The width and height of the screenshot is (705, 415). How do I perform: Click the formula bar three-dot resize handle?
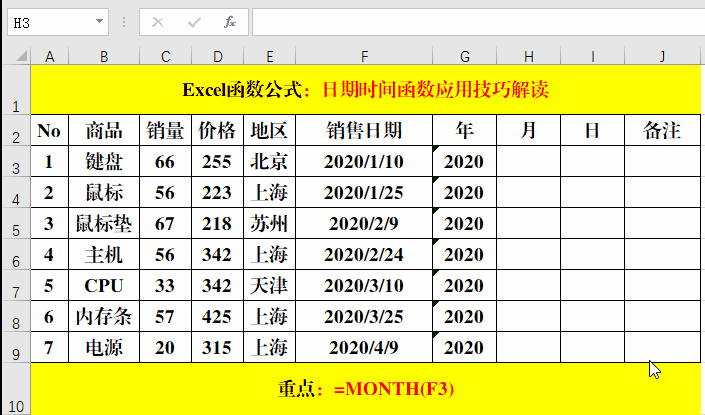coord(124,22)
